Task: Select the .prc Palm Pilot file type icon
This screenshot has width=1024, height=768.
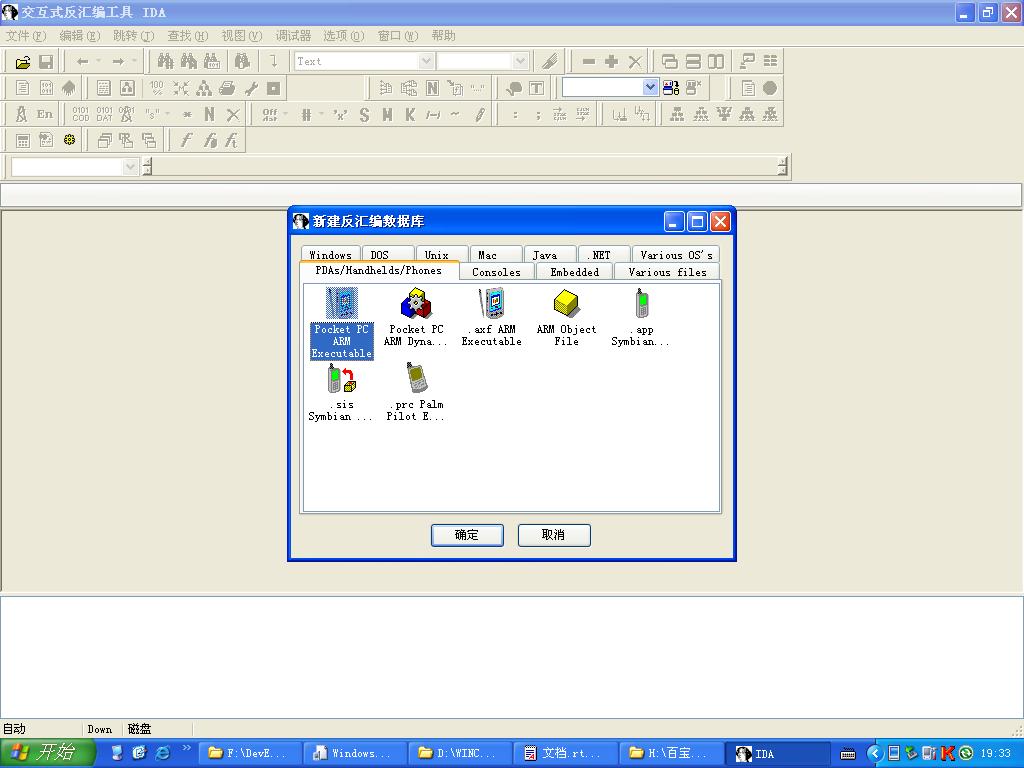Action: (416, 392)
